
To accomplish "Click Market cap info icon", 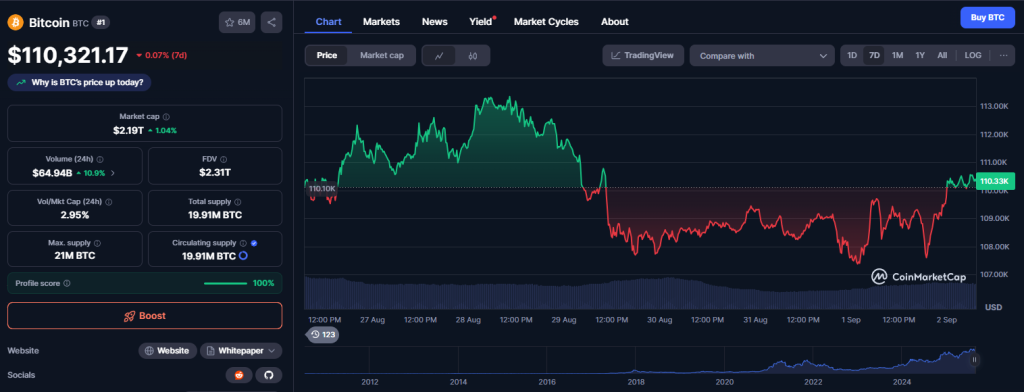I will click(x=166, y=117).
